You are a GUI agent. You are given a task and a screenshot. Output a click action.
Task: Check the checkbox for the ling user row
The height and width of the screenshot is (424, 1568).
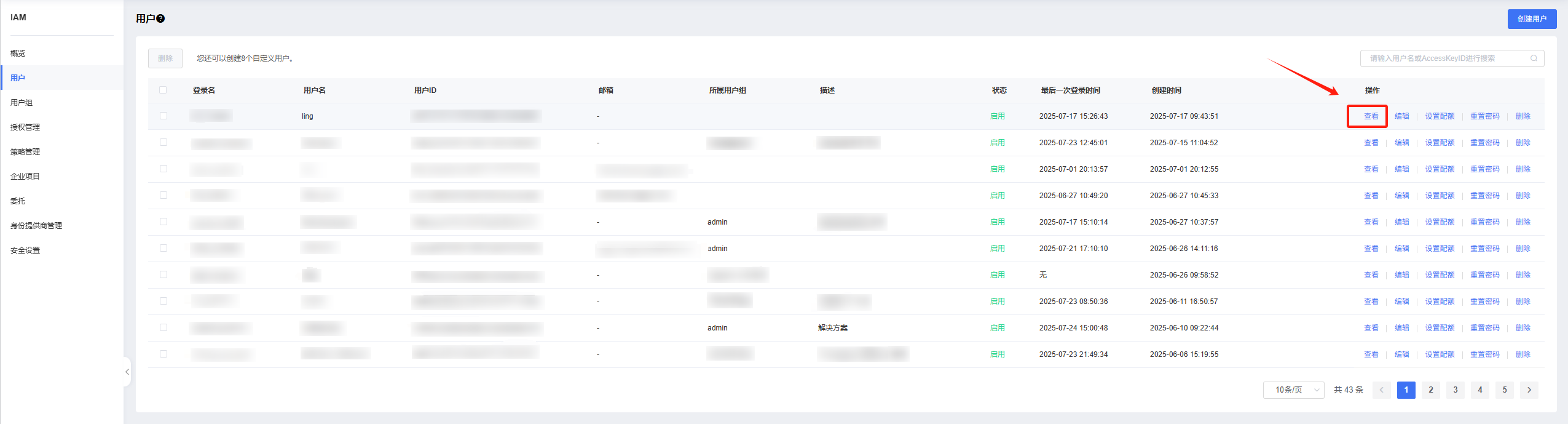pyautogui.click(x=163, y=116)
